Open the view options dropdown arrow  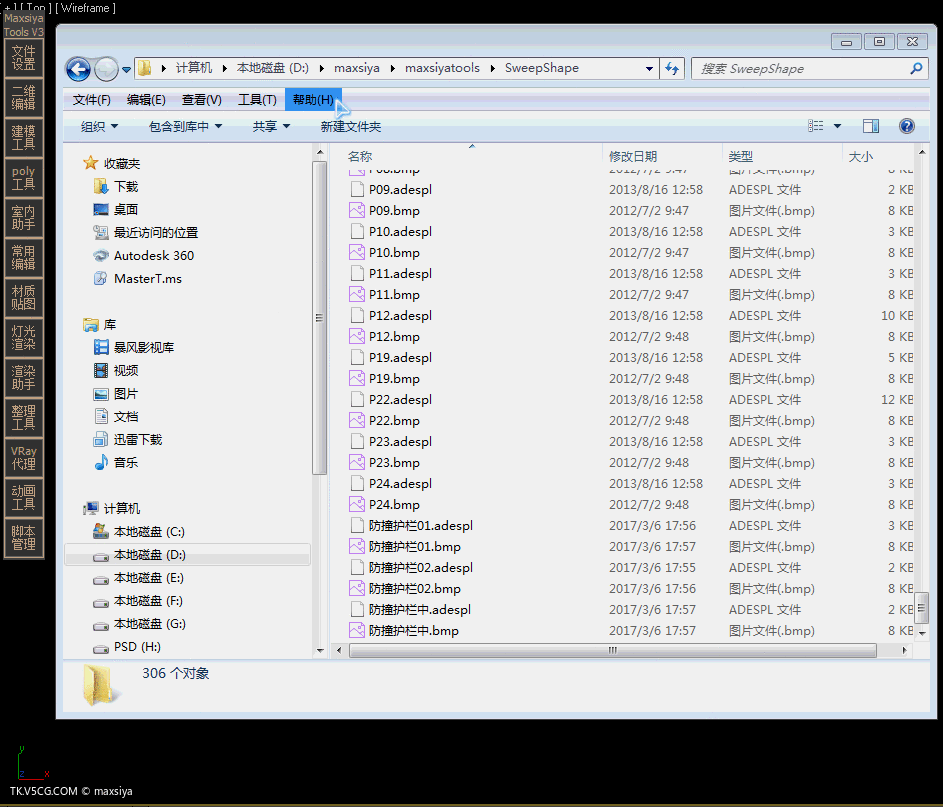pos(837,126)
